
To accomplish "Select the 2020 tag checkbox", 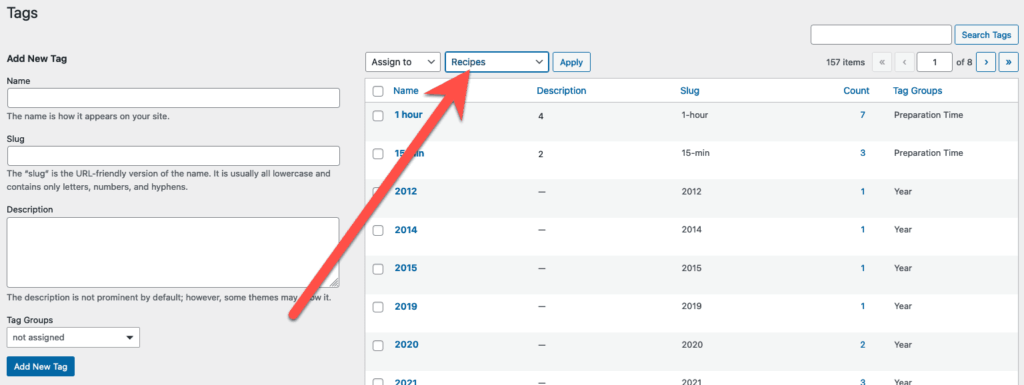I will pos(378,345).
